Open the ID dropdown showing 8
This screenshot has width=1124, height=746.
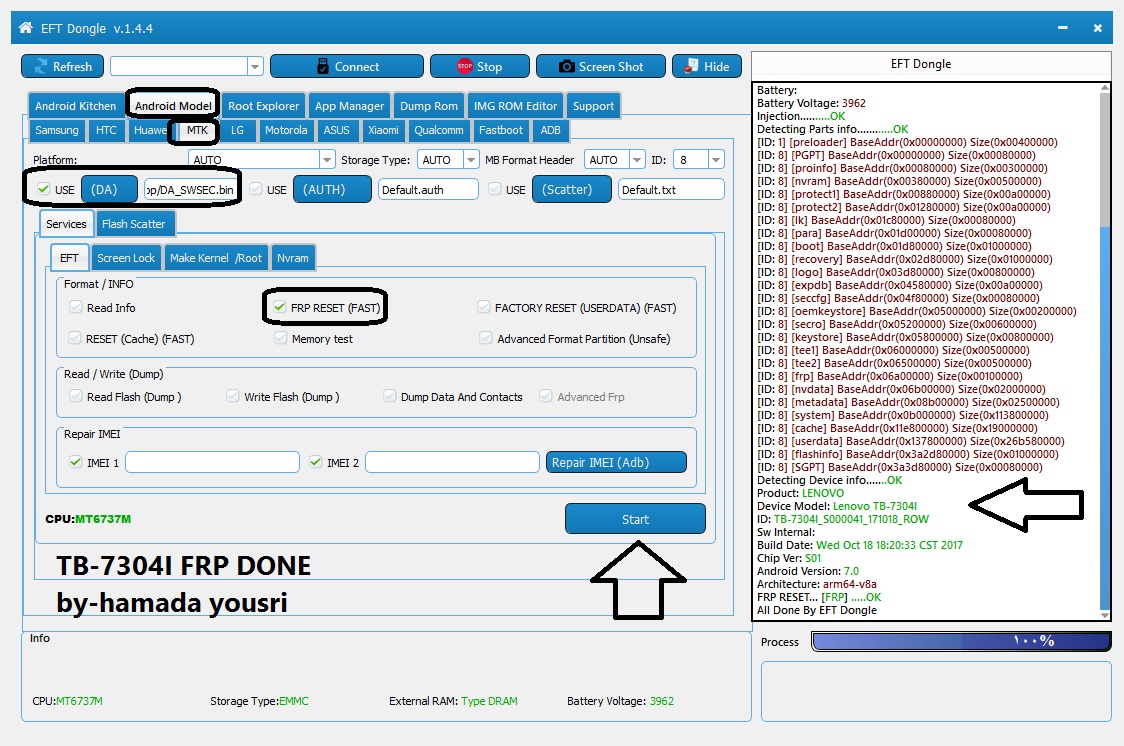pos(715,159)
